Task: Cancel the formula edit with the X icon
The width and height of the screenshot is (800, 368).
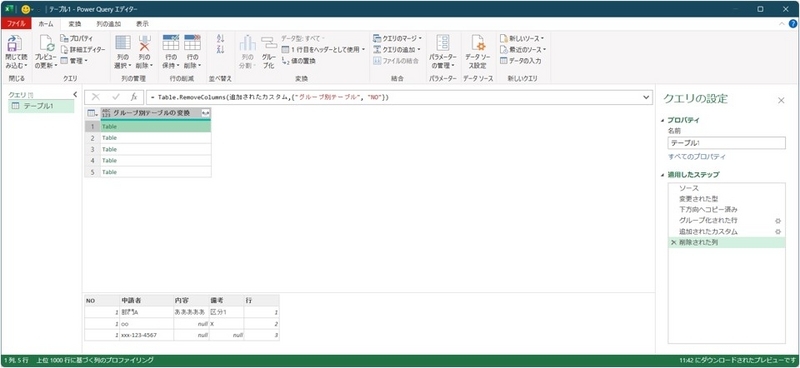Action: [x=95, y=97]
